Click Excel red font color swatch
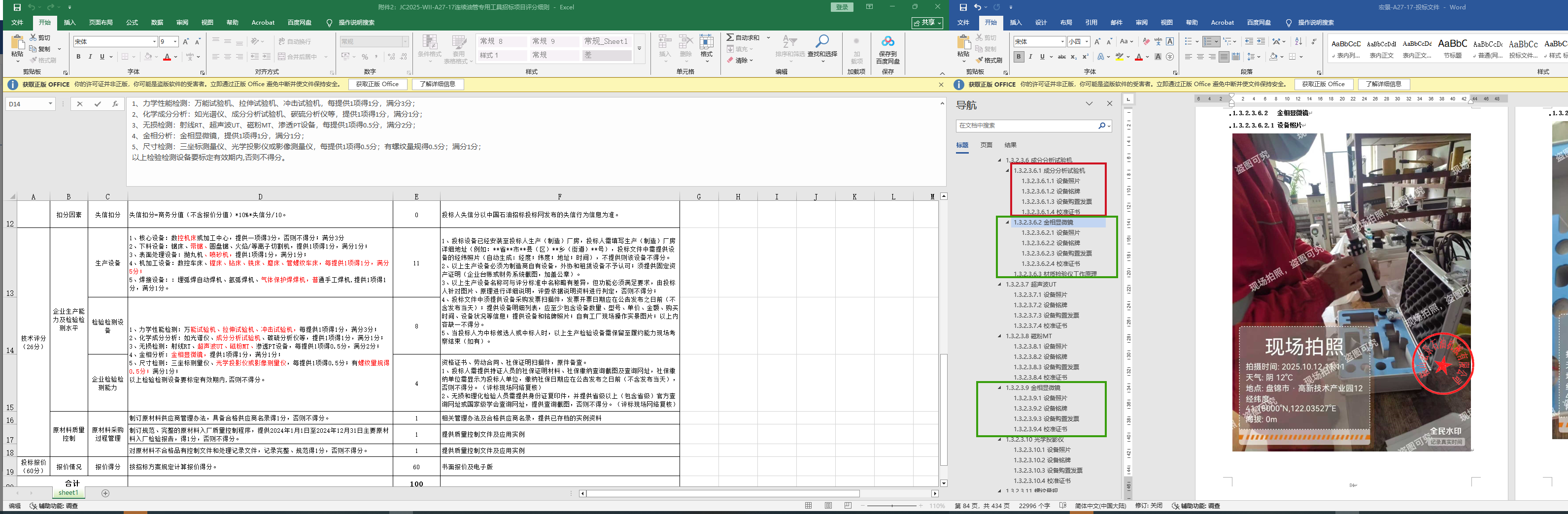 (x=167, y=57)
